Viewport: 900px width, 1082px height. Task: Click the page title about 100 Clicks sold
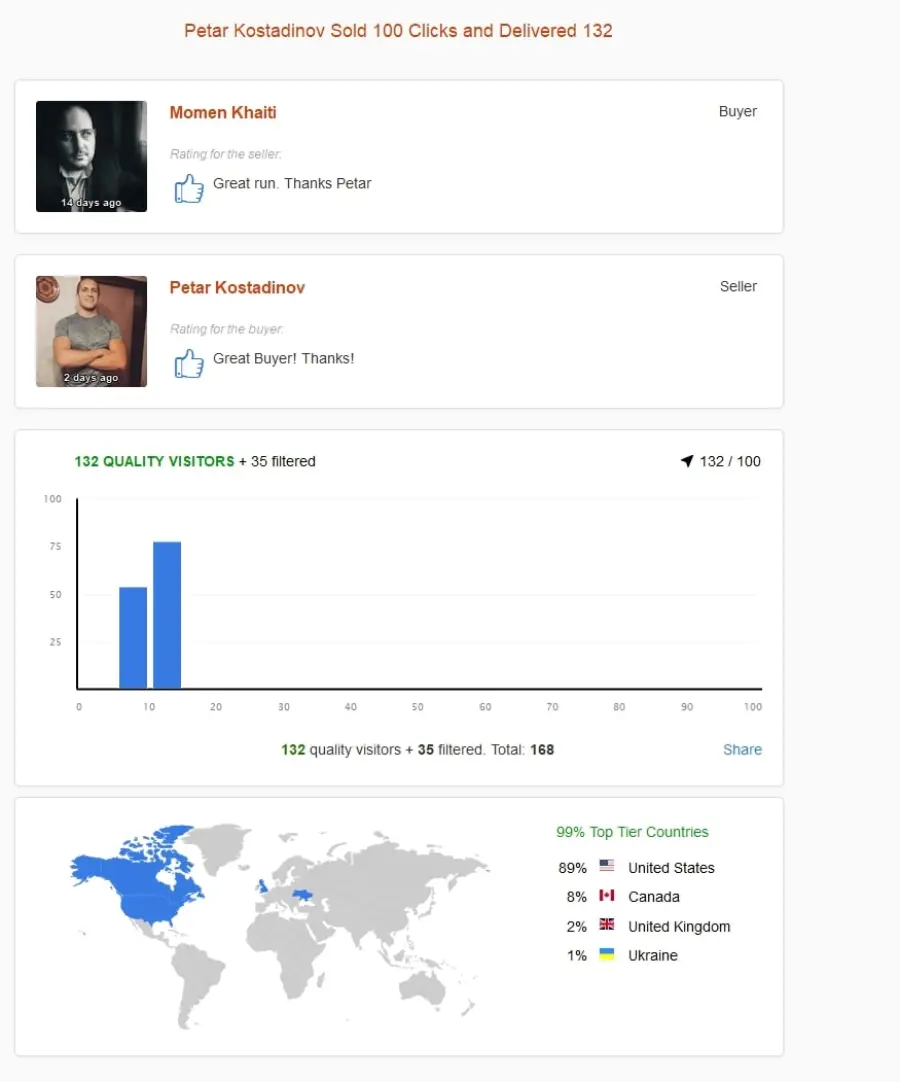(398, 31)
